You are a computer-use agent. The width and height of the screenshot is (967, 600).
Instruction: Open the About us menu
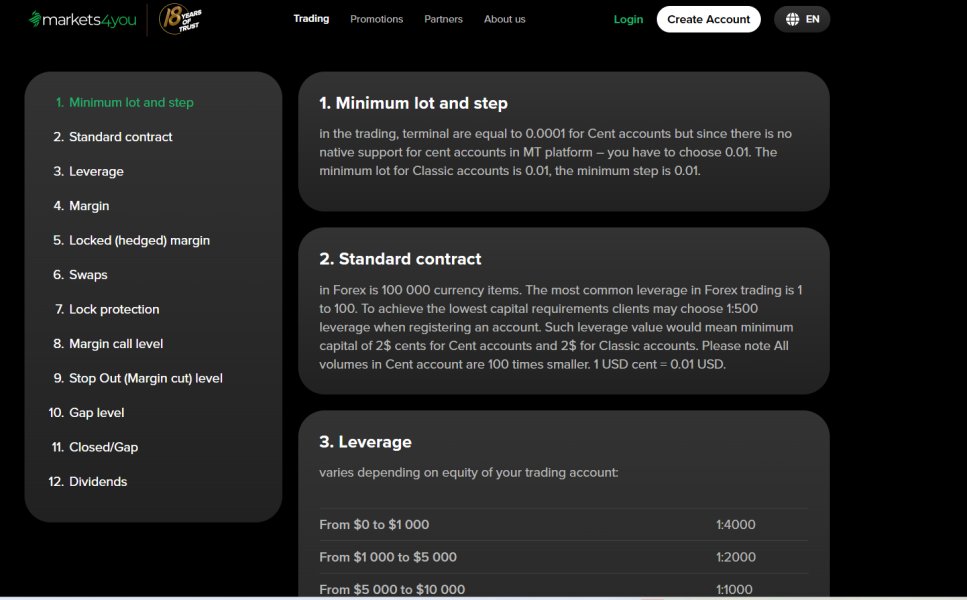tap(504, 19)
